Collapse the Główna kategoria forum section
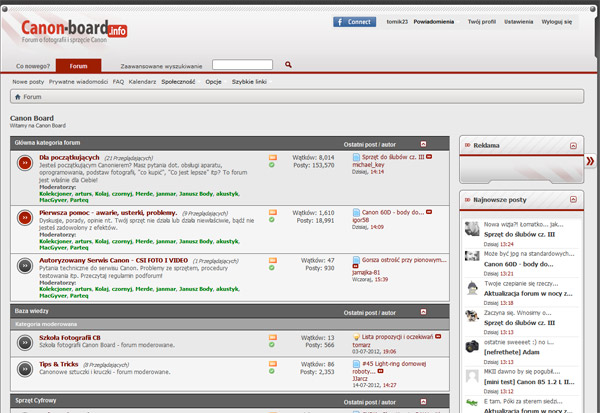The image size is (600, 413). coord(424,143)
